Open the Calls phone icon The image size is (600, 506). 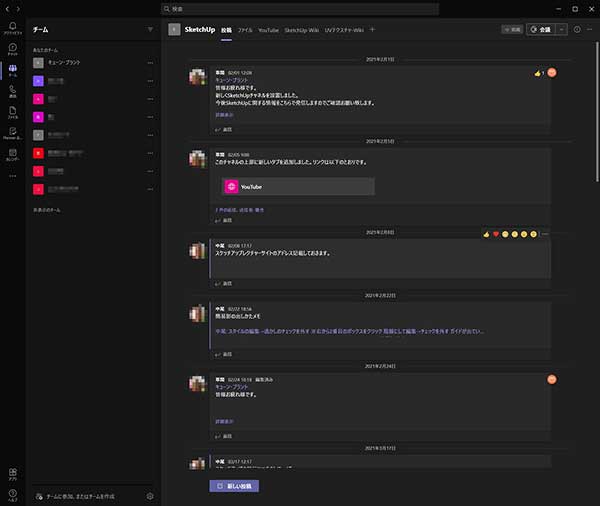coord(13,91)
